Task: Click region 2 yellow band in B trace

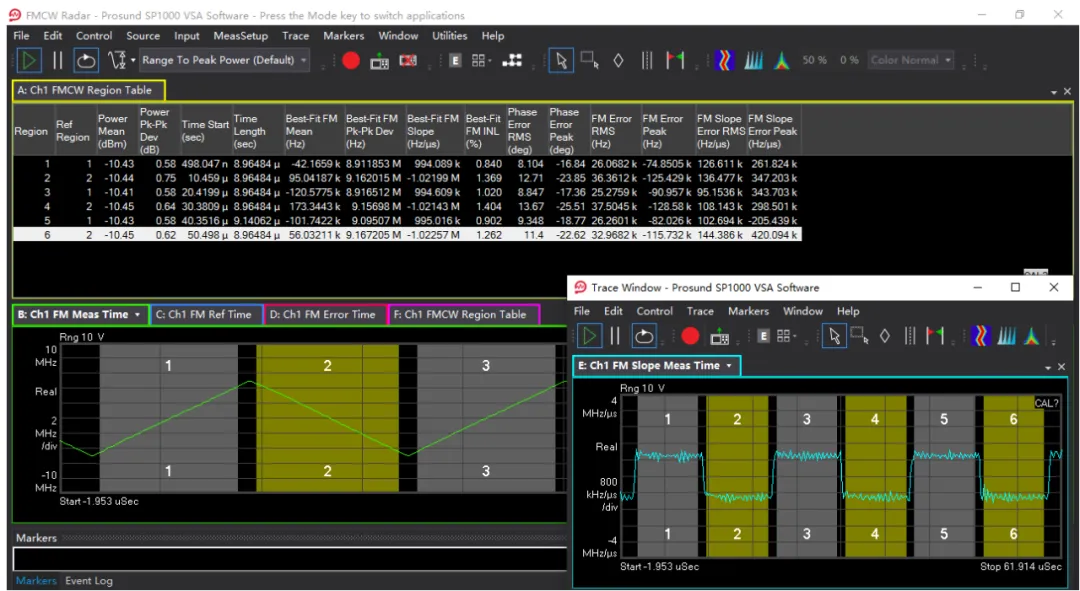Action: point(328,418)
